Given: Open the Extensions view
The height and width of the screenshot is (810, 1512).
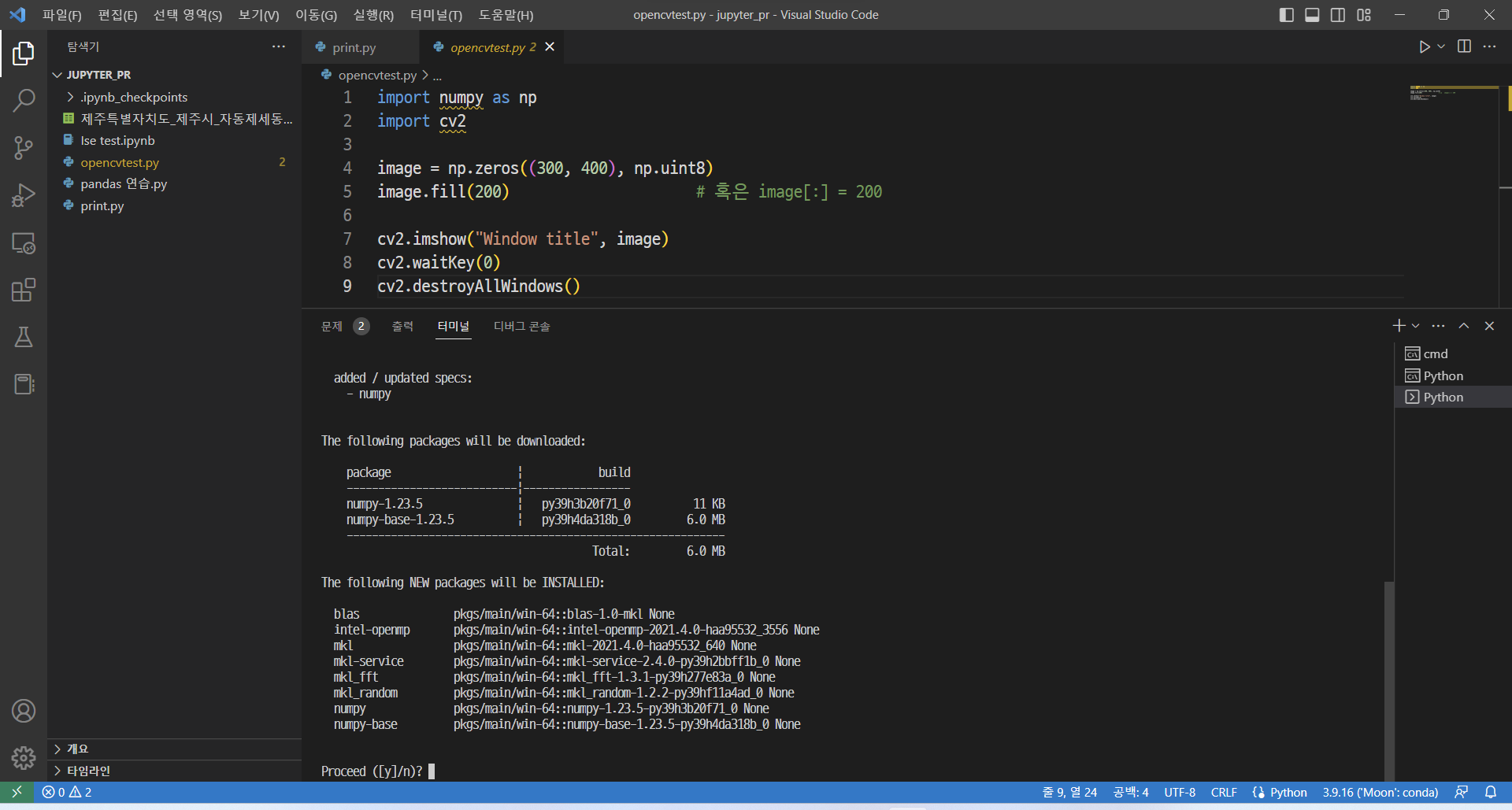Looking at the screenshot, I should pos(24,290).
